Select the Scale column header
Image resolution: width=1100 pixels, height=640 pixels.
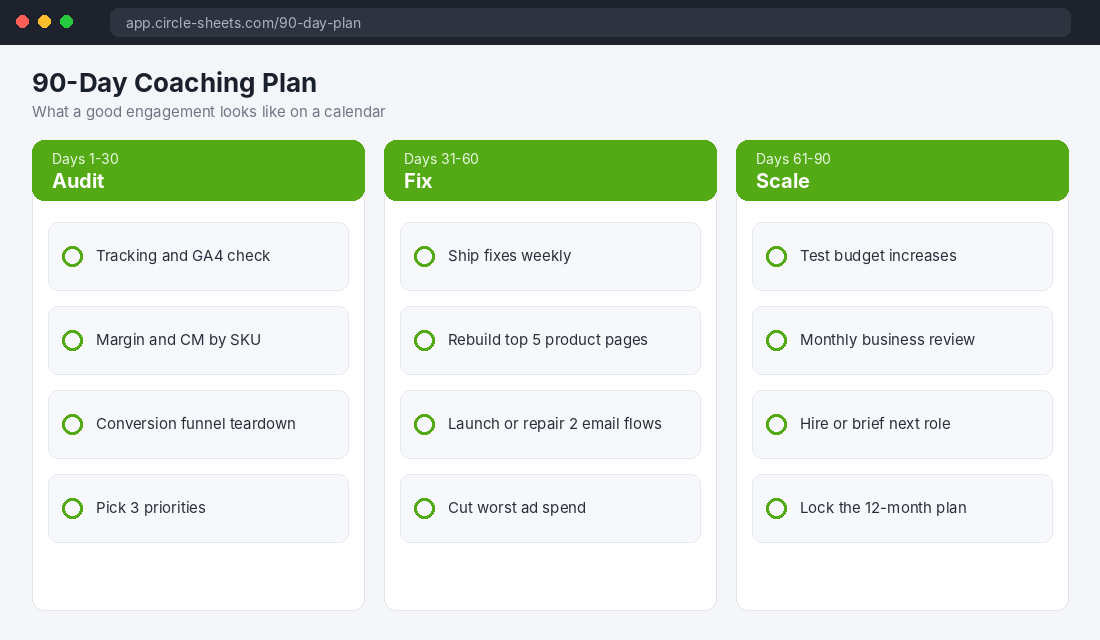point(903,171)
